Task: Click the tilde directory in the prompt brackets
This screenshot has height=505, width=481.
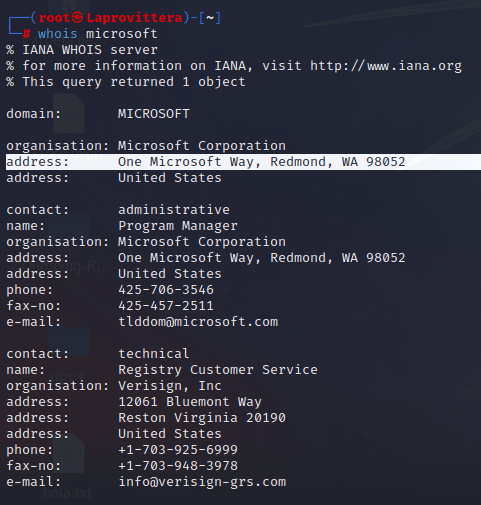Action: (210, 18)
